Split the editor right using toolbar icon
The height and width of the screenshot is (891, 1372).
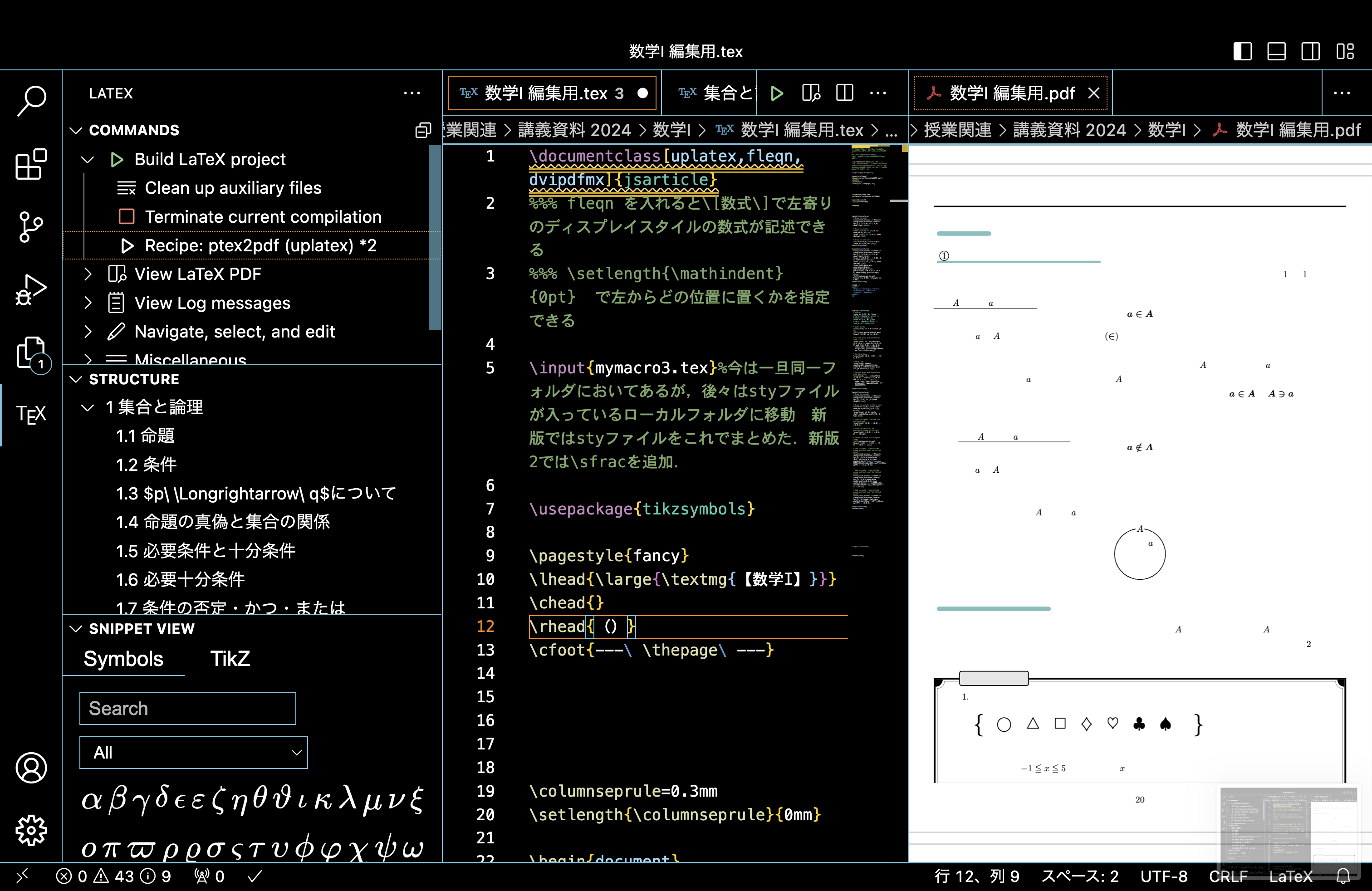click(844, 93)
